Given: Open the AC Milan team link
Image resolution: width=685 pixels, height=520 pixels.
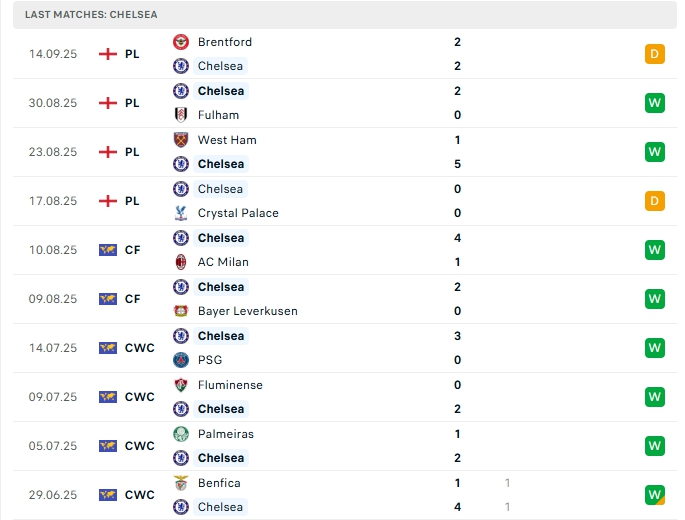Looking at the screenshot, I should pos(223,262).
